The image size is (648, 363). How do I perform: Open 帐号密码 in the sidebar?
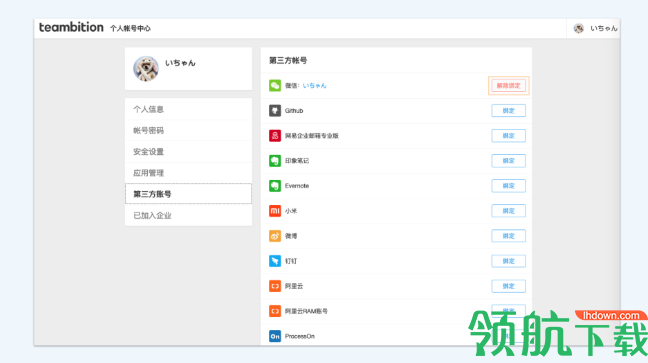click(188, 131)
